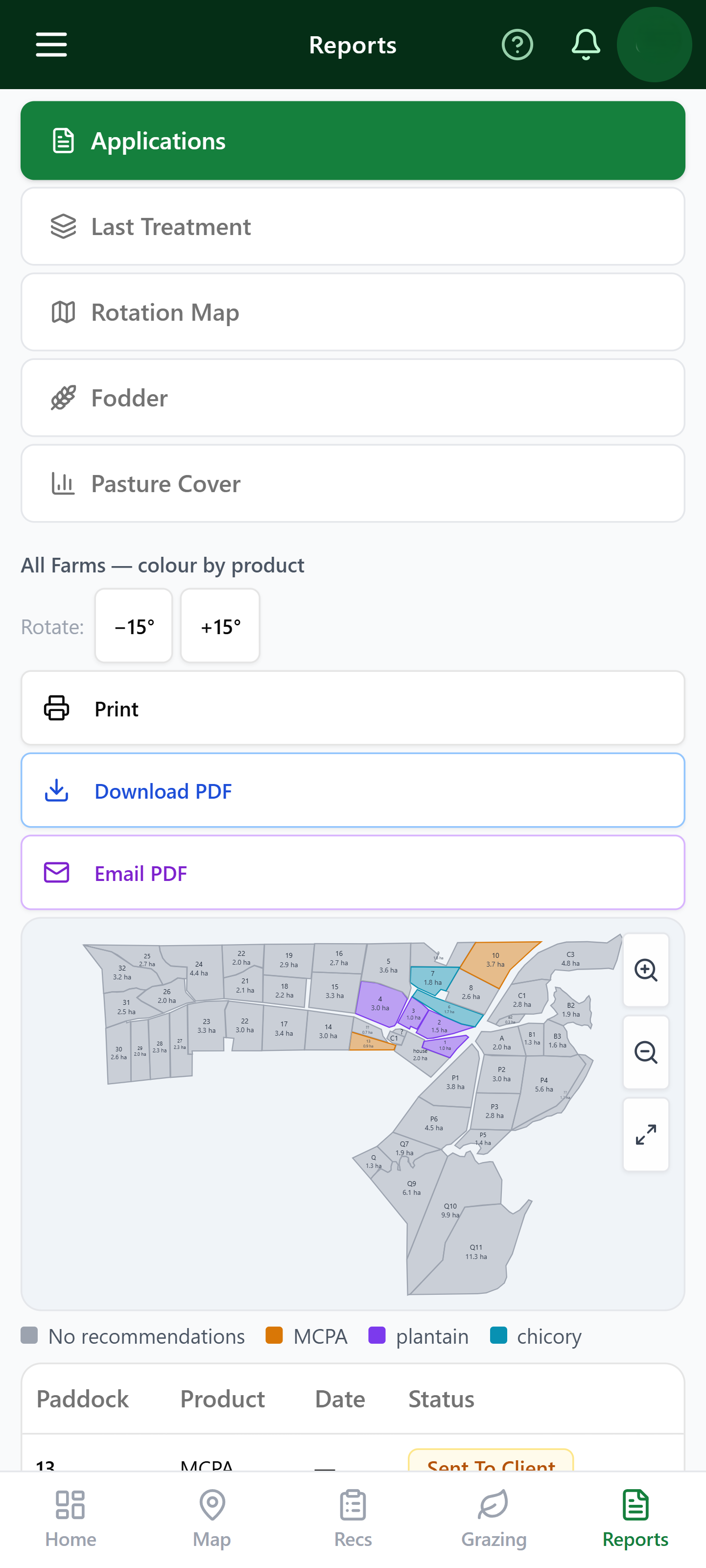
Task: Click the download arrow icon
Action: pyautogui.click(x=57, y=791)
